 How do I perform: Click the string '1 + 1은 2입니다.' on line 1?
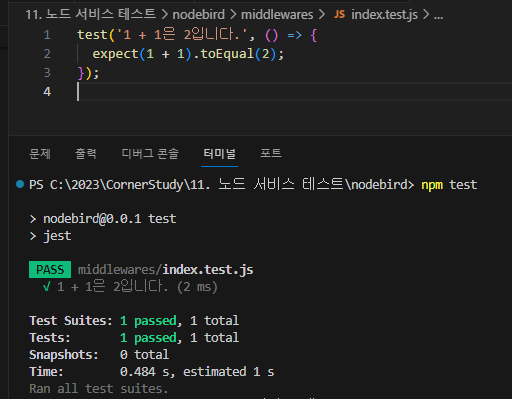click(x=181, y=35)
